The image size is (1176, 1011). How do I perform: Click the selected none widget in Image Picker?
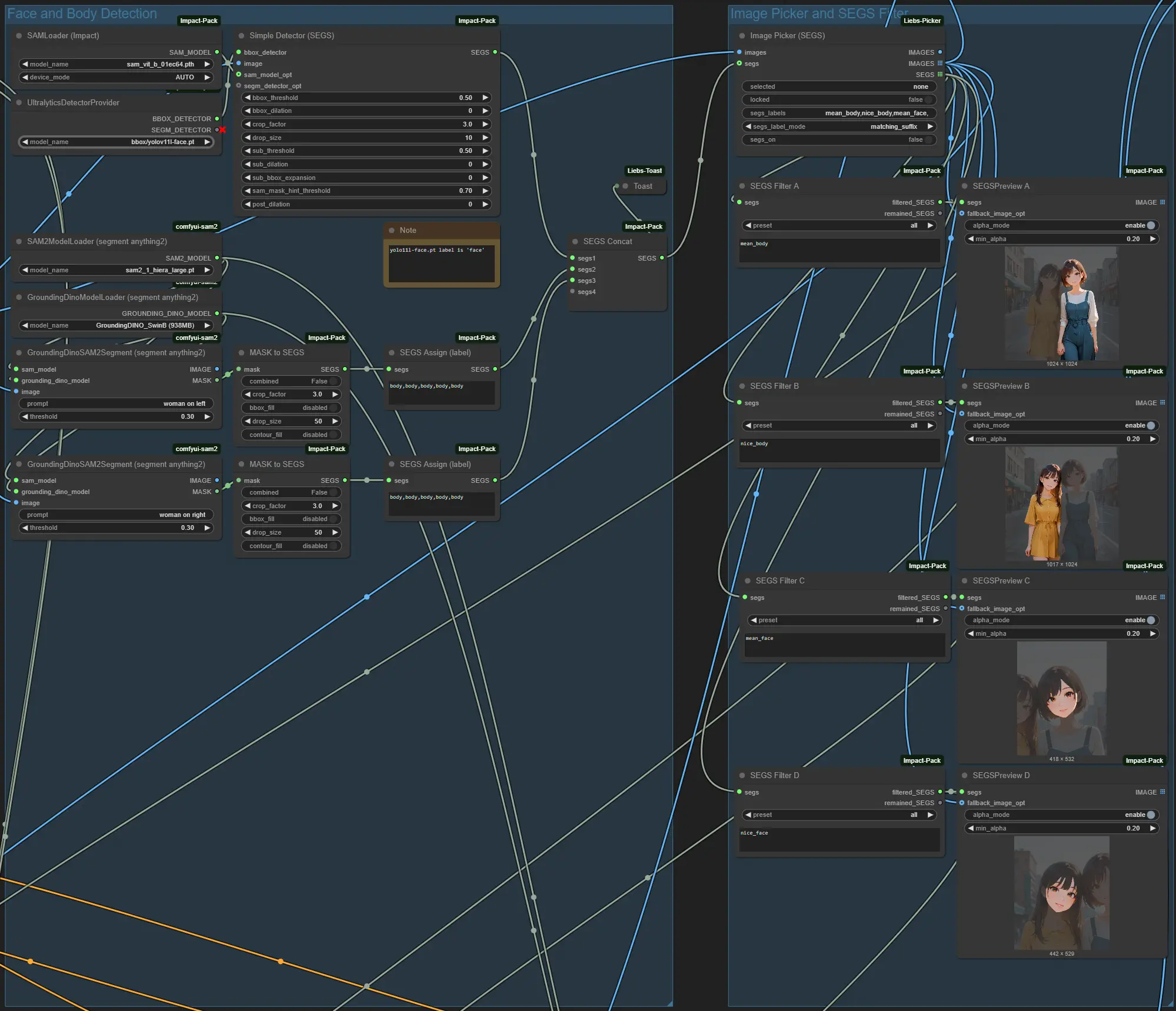(x=838, y=86)
